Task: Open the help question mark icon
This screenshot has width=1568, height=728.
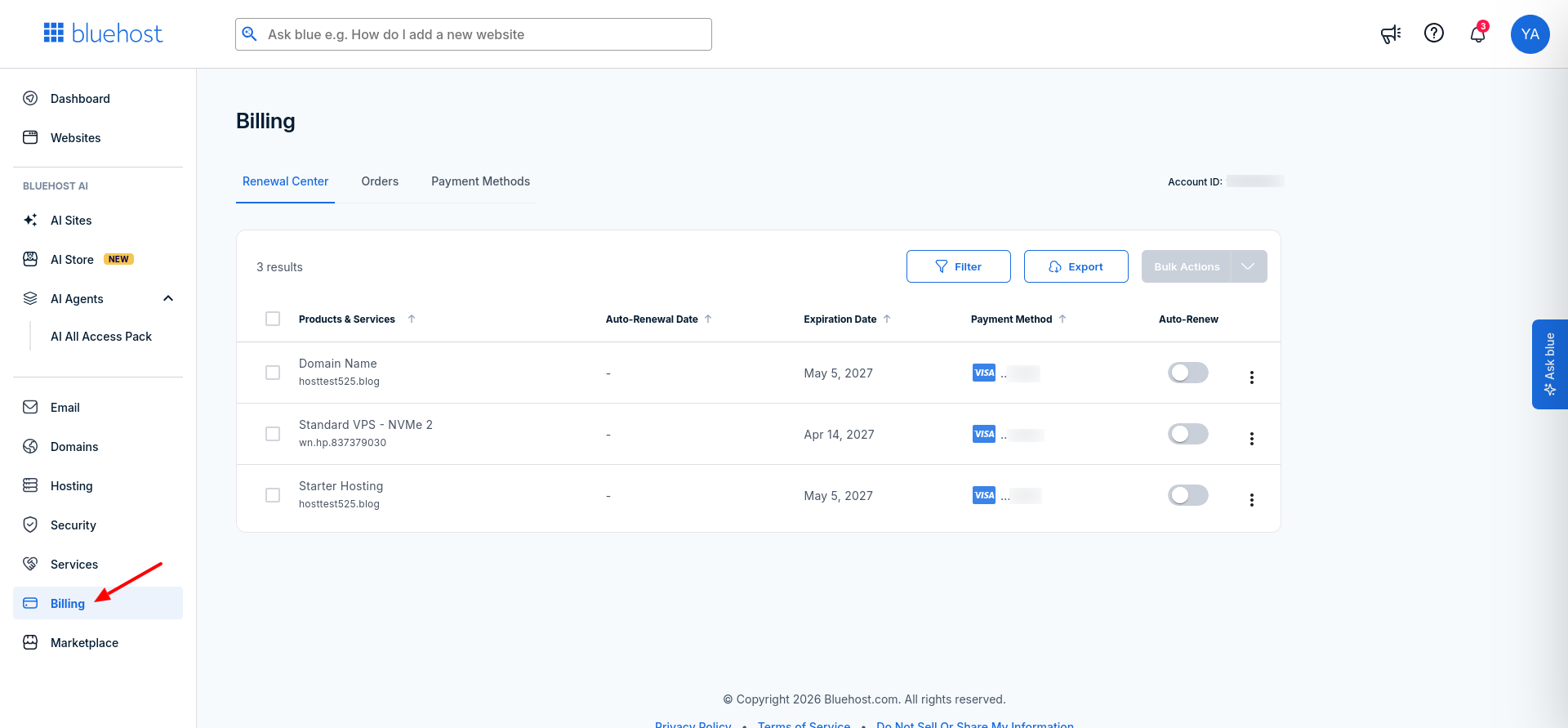Action: pyautogui.click(x=1434, y=33)
